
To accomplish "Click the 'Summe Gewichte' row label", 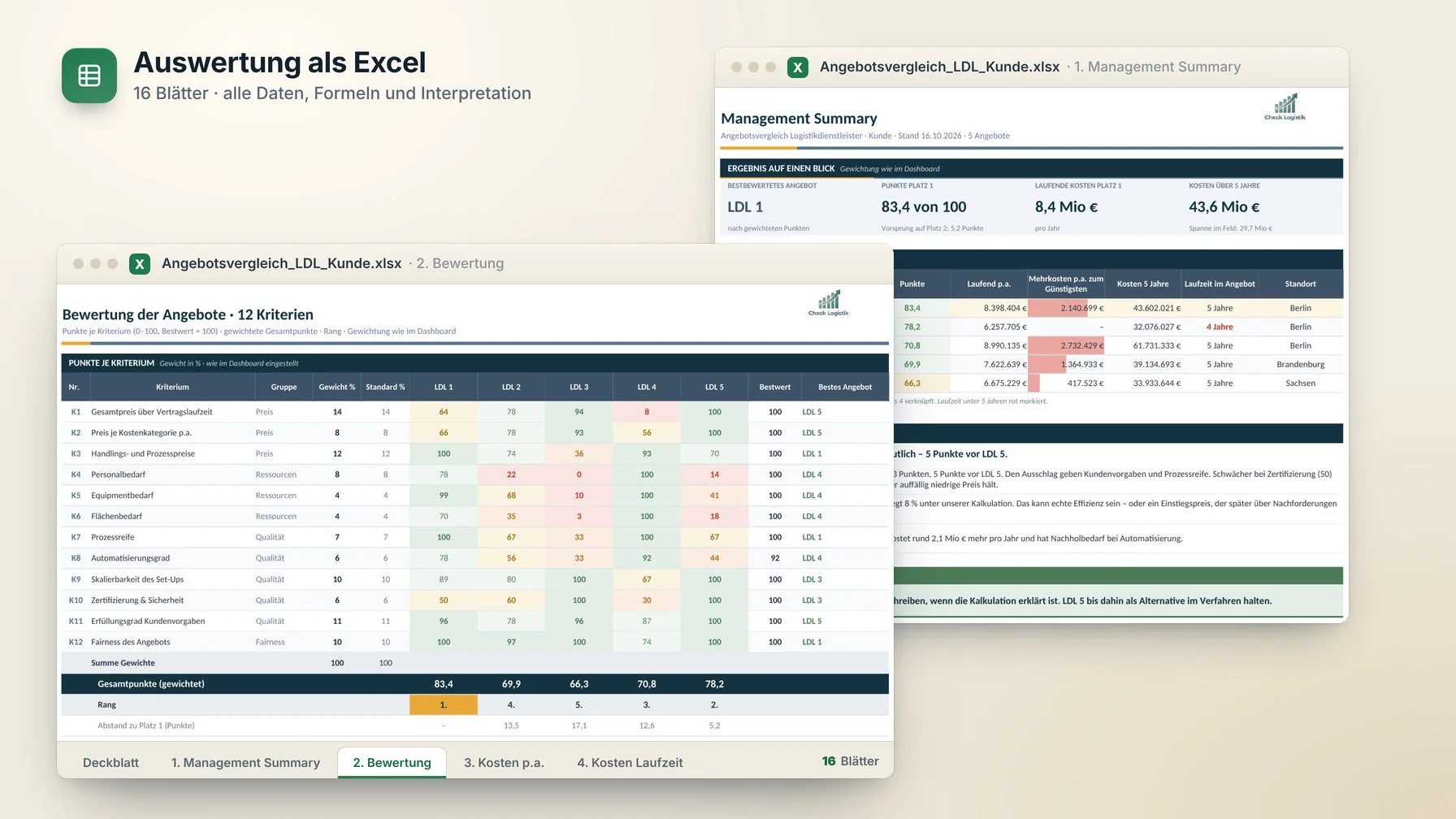I will tap(123, 663).
